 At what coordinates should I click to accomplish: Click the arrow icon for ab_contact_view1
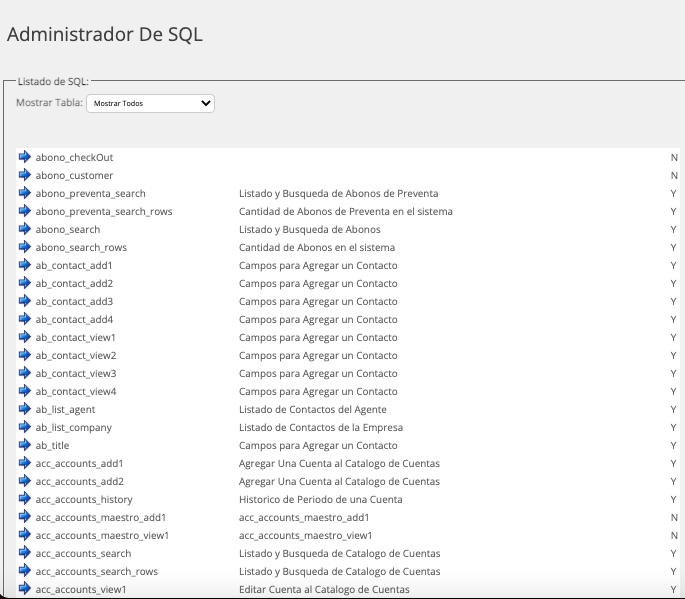click(x=25, y=337)
